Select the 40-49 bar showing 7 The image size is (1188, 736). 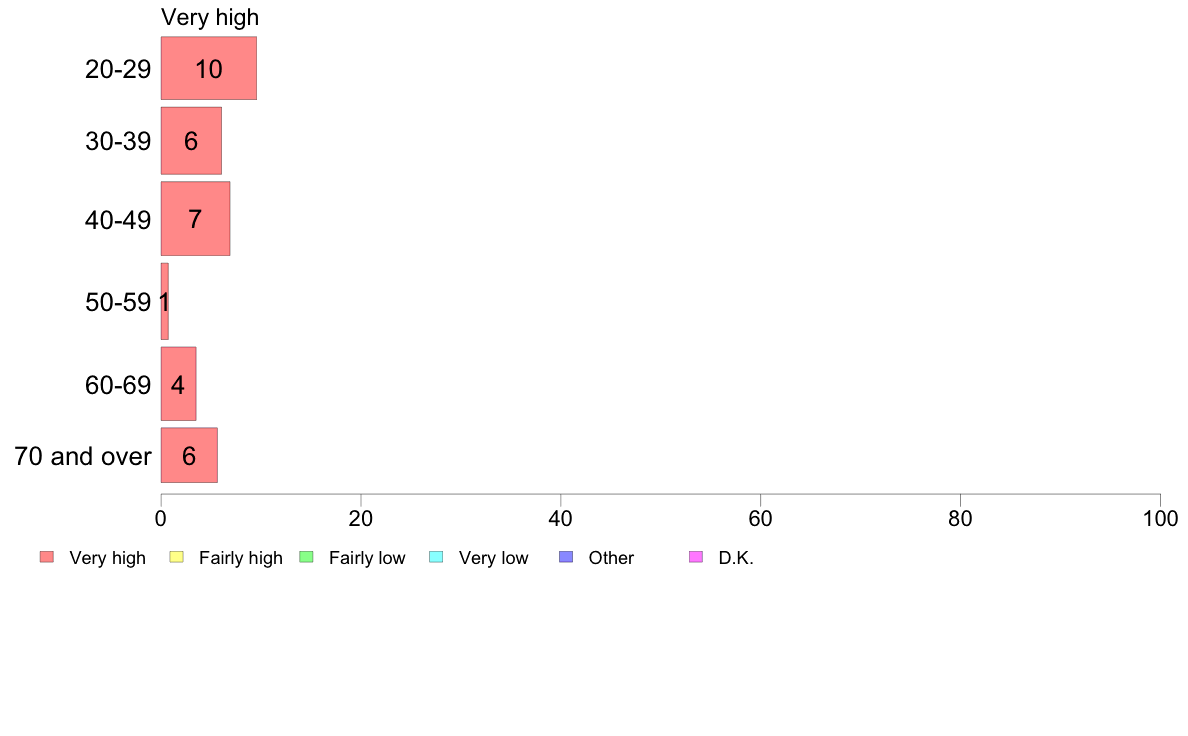(x=195, y=219)
